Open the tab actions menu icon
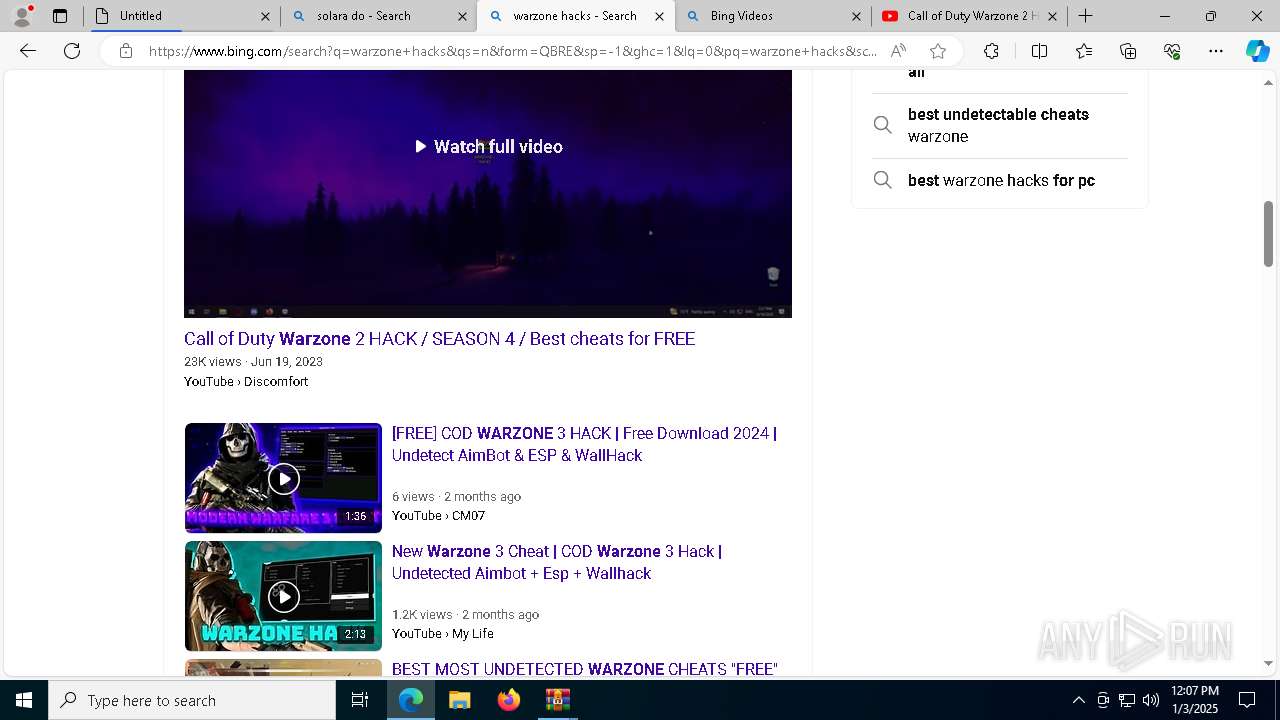Image resolution: width=1280 pixels, height=720 pixels. pyautogui.click(x=60, y=16)
